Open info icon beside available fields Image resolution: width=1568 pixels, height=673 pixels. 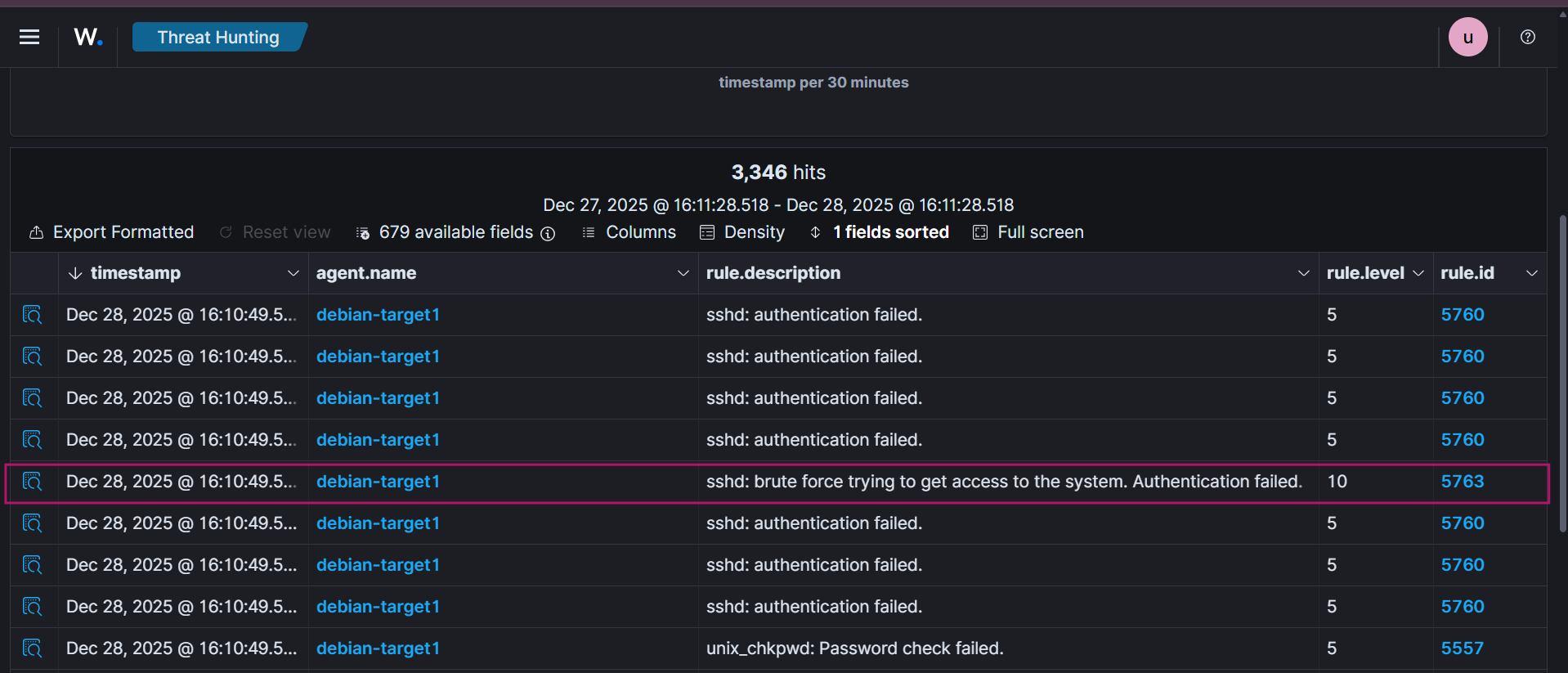click(549, 233)
